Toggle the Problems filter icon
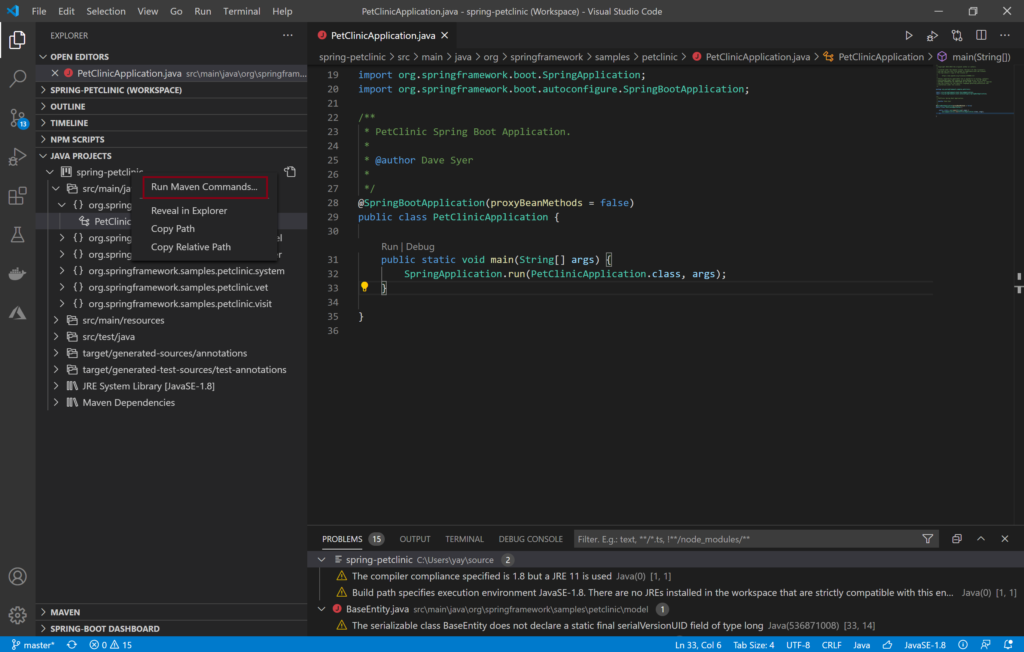The image size is (1024, 652). click(x=928, y=538)
